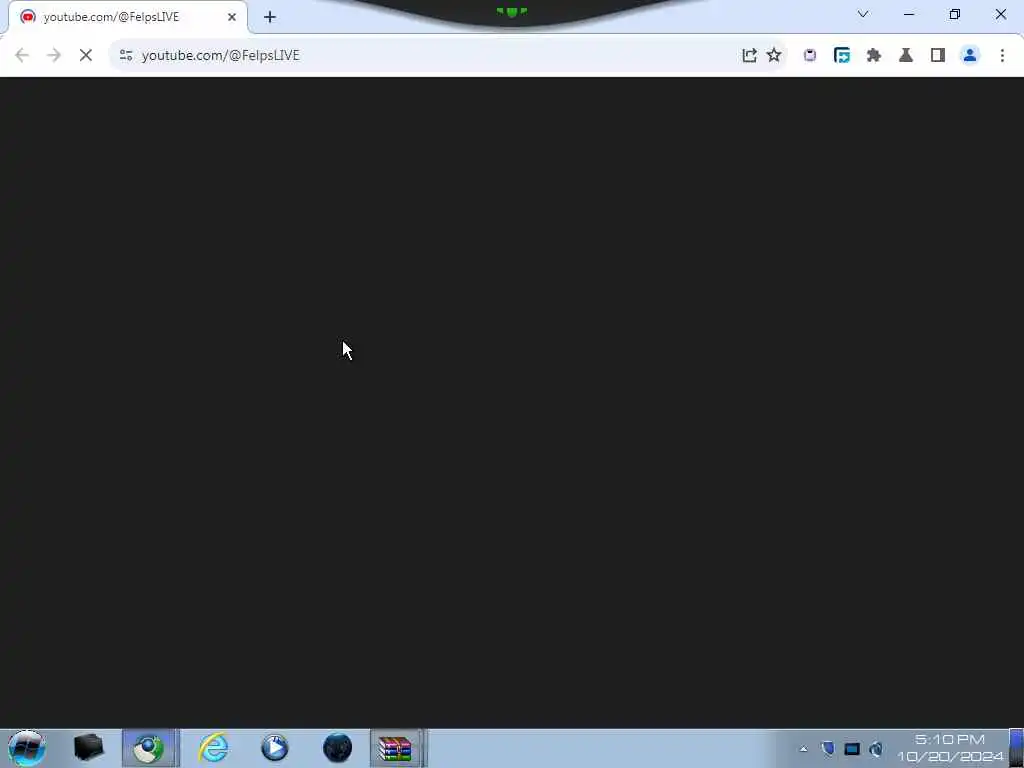
Task: Open the shield security tray icon
Action: point(827,749)
